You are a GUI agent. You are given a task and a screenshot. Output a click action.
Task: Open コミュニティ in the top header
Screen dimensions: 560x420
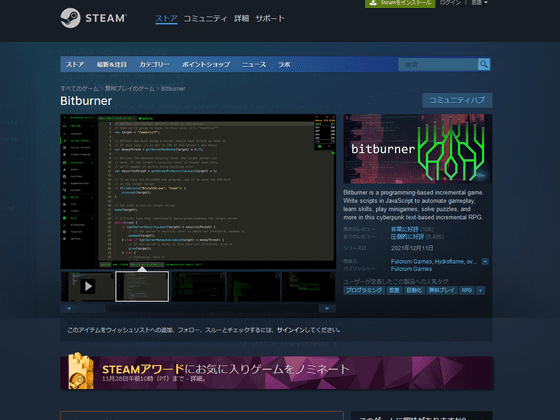(x=205, y=19)
